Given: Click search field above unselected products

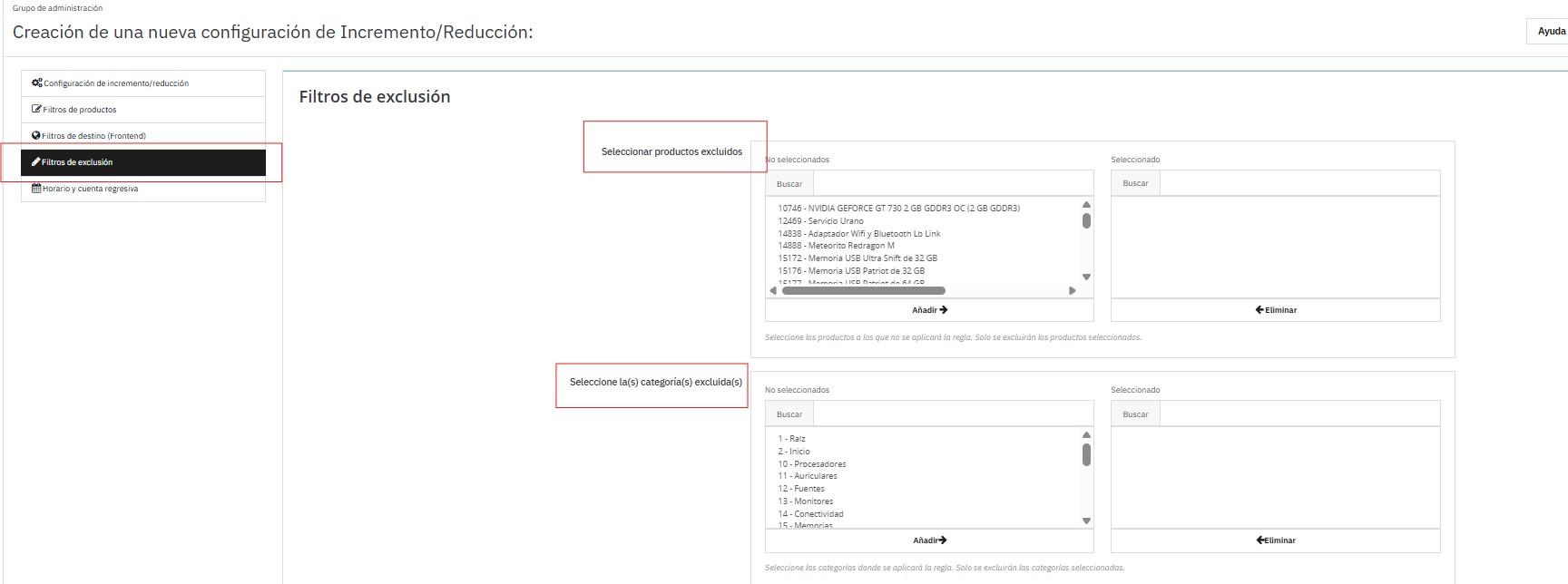Looking at the screenshot, I should tap(953, 184).
